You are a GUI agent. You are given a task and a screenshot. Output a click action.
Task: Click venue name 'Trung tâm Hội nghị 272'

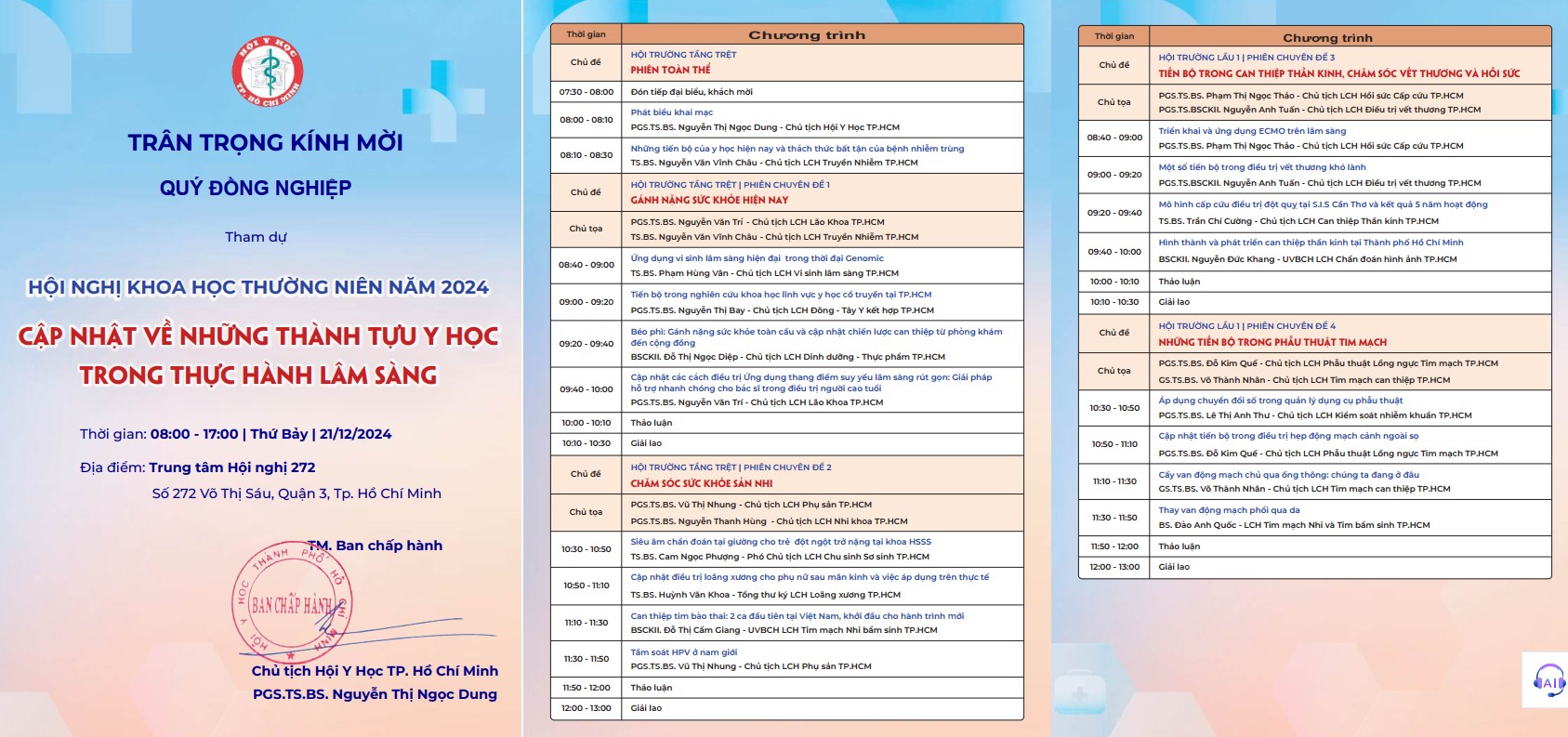(232, 467)
